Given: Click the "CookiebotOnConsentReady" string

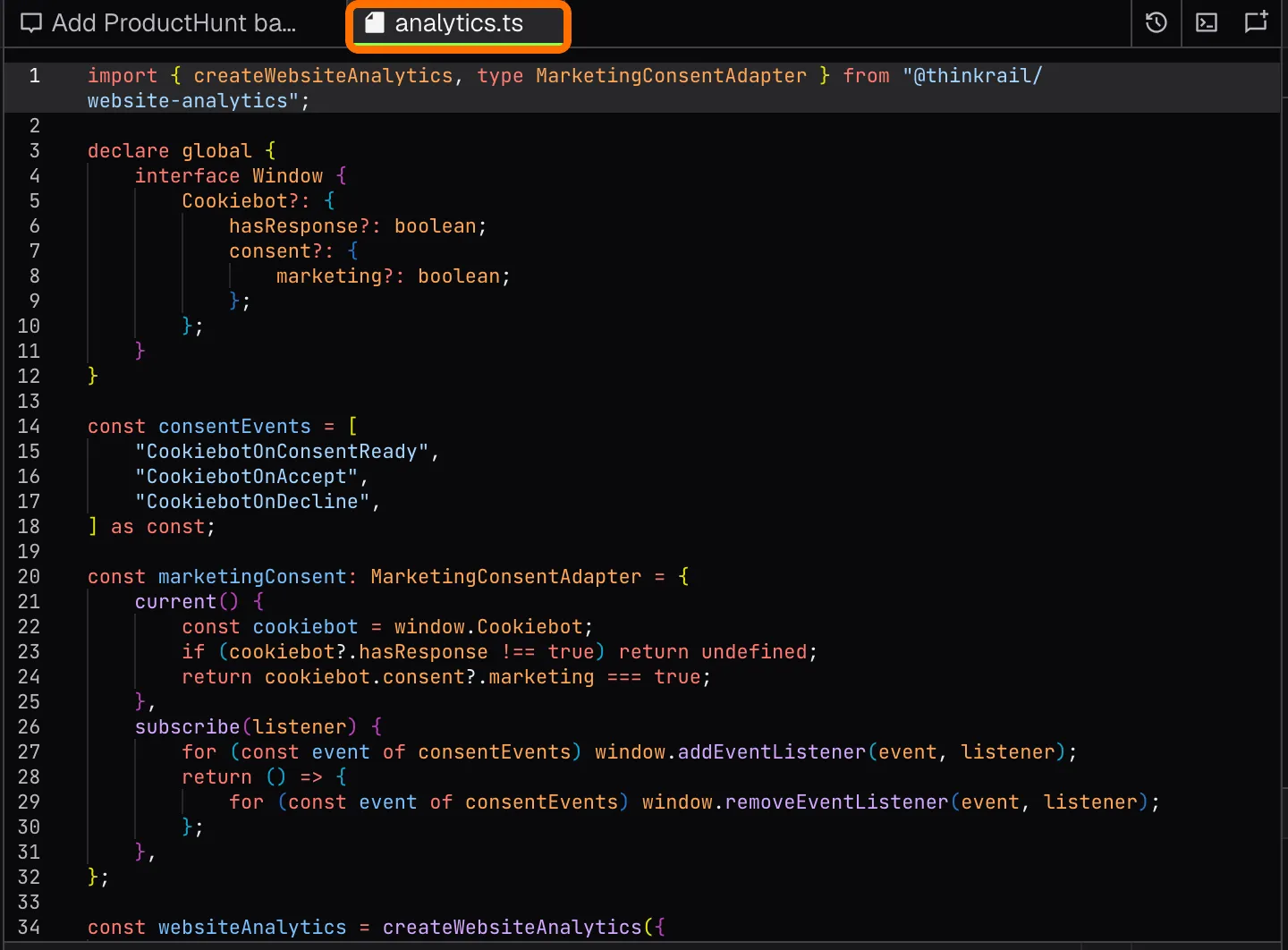Looking at the screenshot, I should (282, 452).
